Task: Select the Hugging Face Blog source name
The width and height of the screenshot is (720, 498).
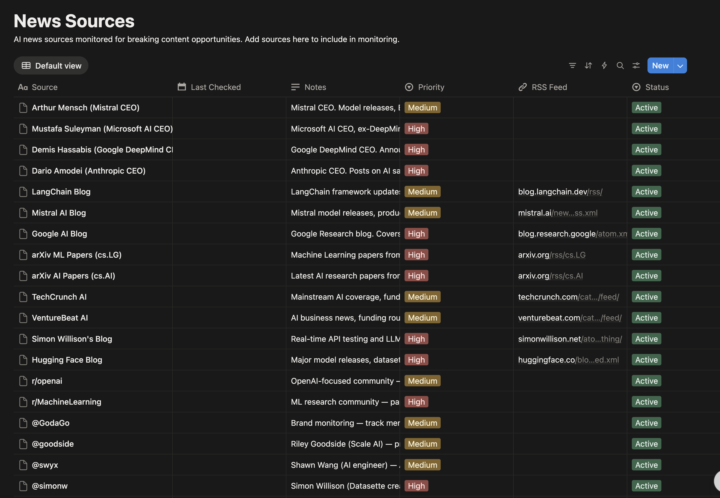Action: 67,360
